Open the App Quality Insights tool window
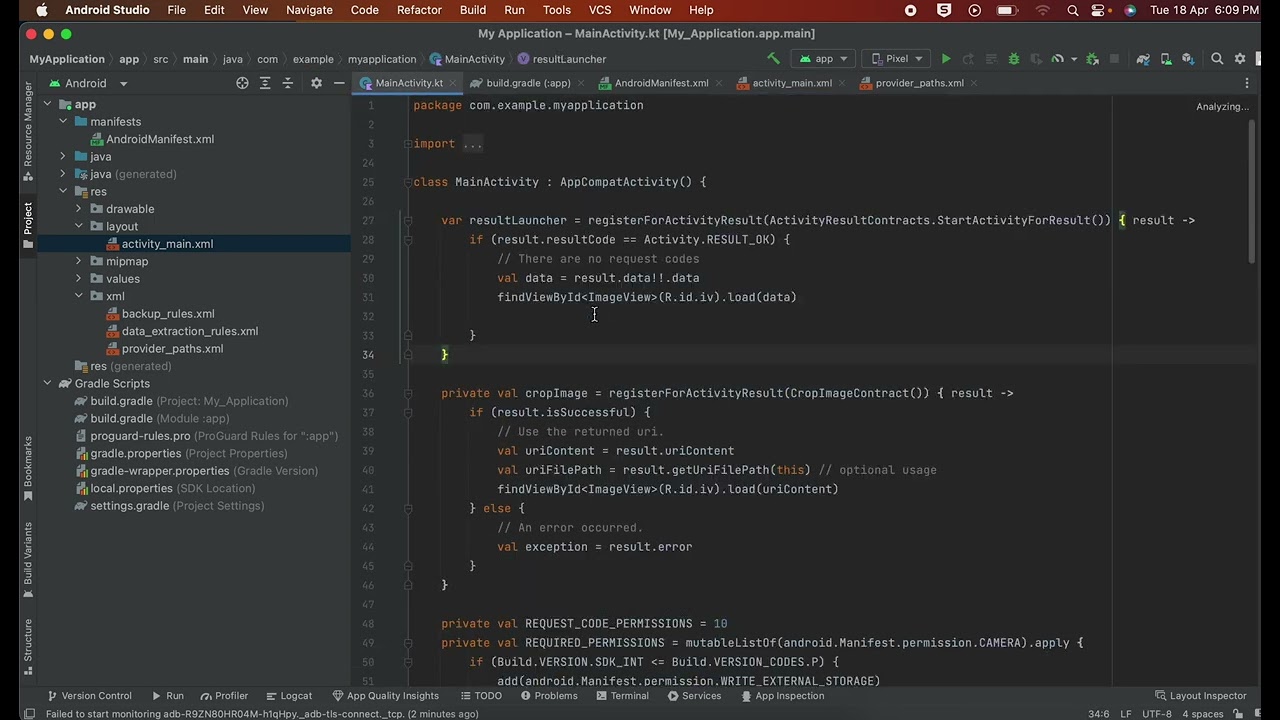1280x720 pixels. pyautogui.click(x=385, y=696)
